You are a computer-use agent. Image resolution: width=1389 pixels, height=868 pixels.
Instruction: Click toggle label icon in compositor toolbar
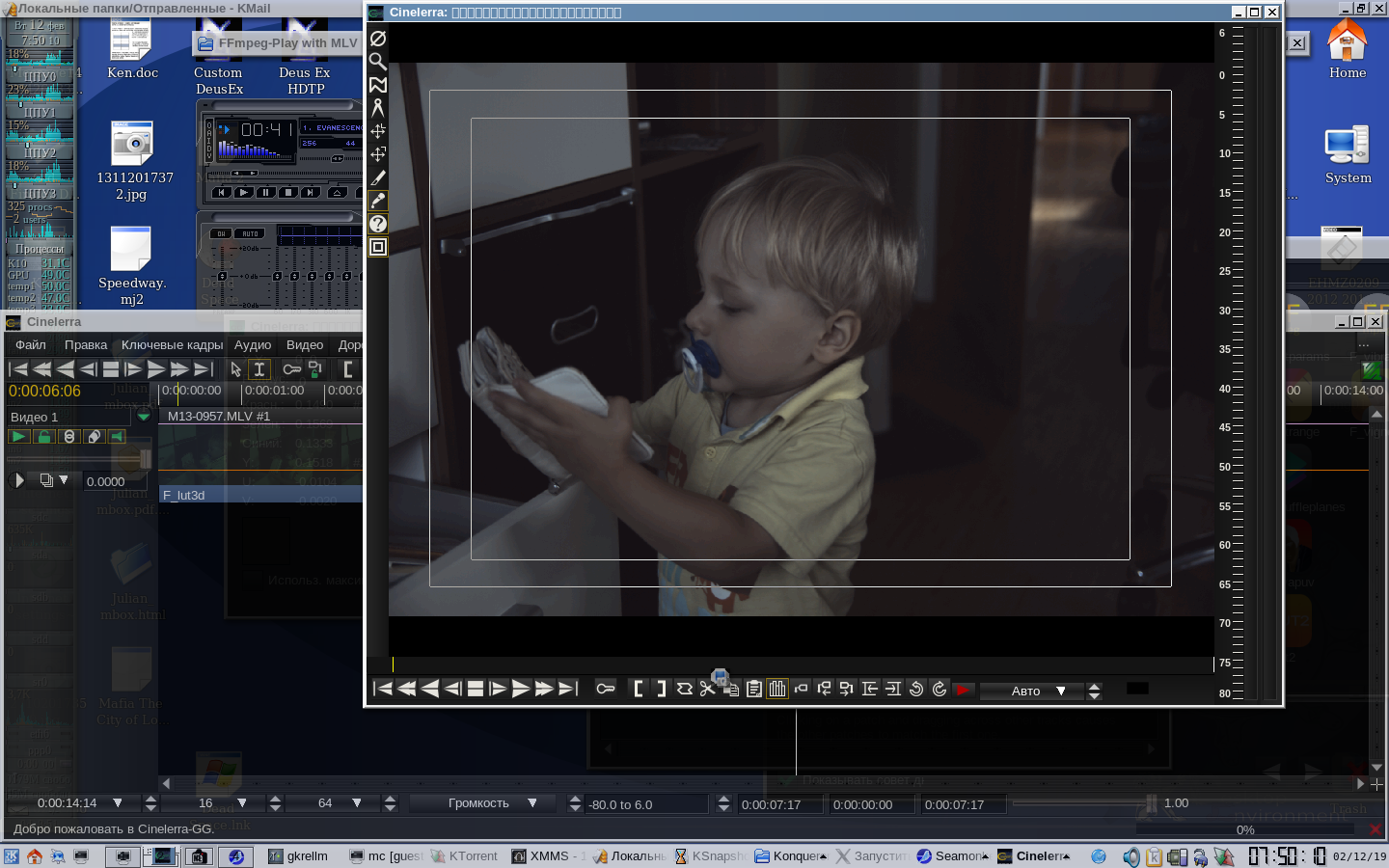pos(801,689)
